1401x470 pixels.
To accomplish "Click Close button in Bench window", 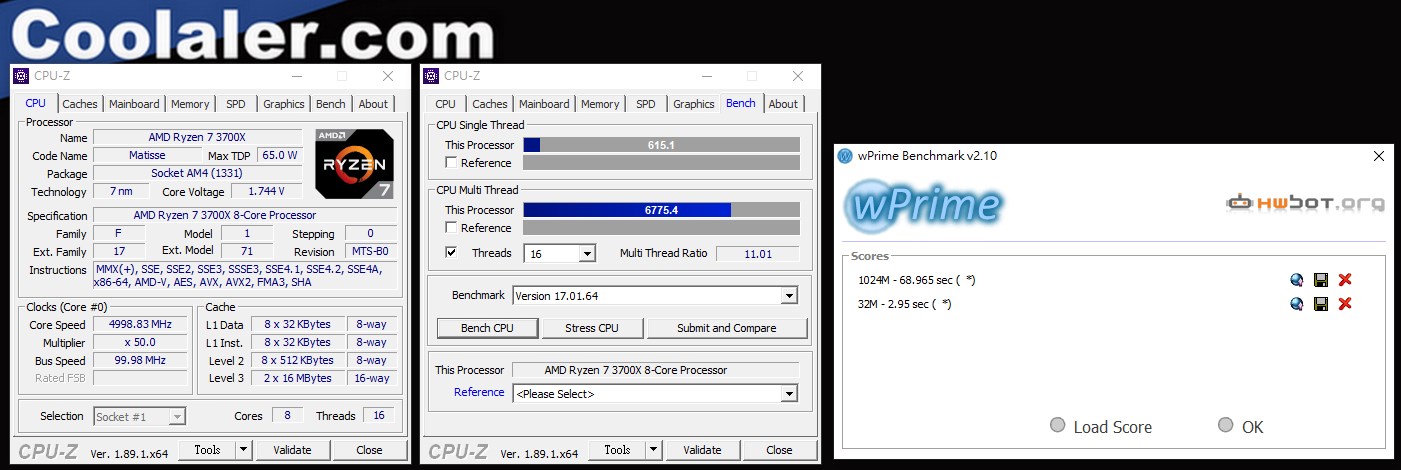I will coord(779,450).
